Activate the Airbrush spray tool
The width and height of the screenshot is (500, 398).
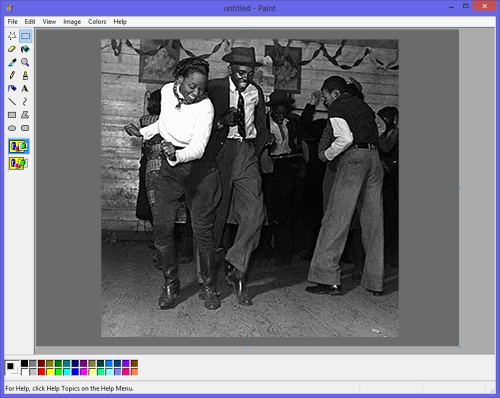click(12, 88)
